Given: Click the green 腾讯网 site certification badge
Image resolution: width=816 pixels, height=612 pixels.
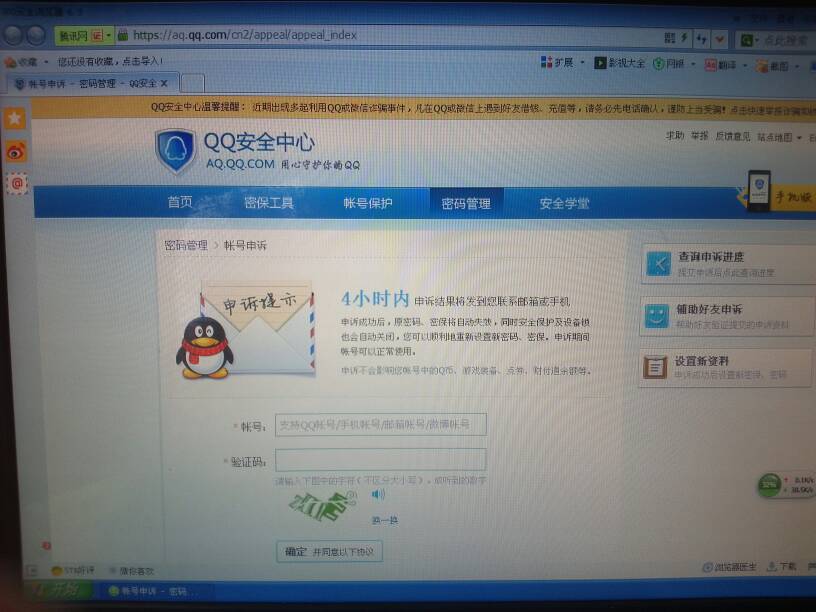Looking at the screenshot, I should (79, 36).
